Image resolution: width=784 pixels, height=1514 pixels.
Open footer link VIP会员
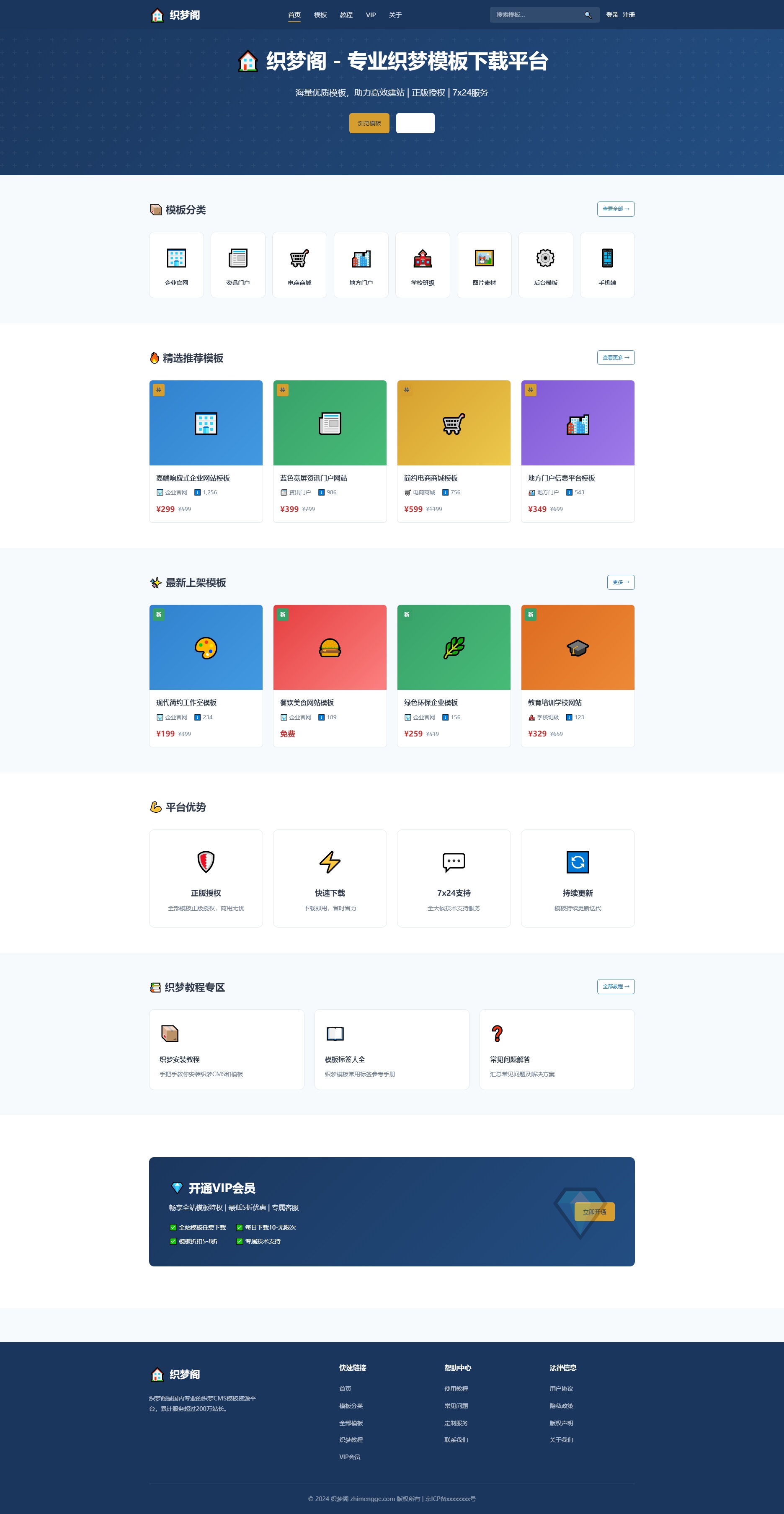pos(350,1457)
